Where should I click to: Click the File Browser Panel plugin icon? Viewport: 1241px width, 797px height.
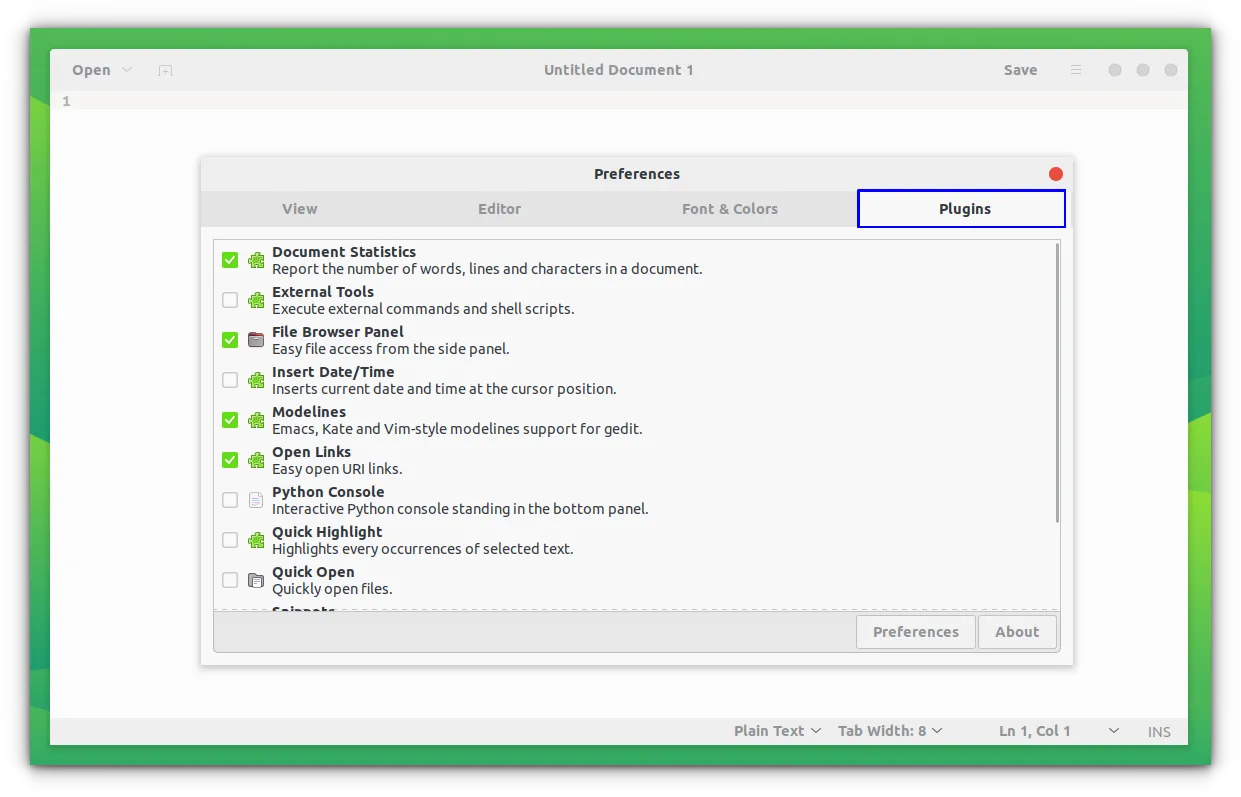(x=256, y=340)
